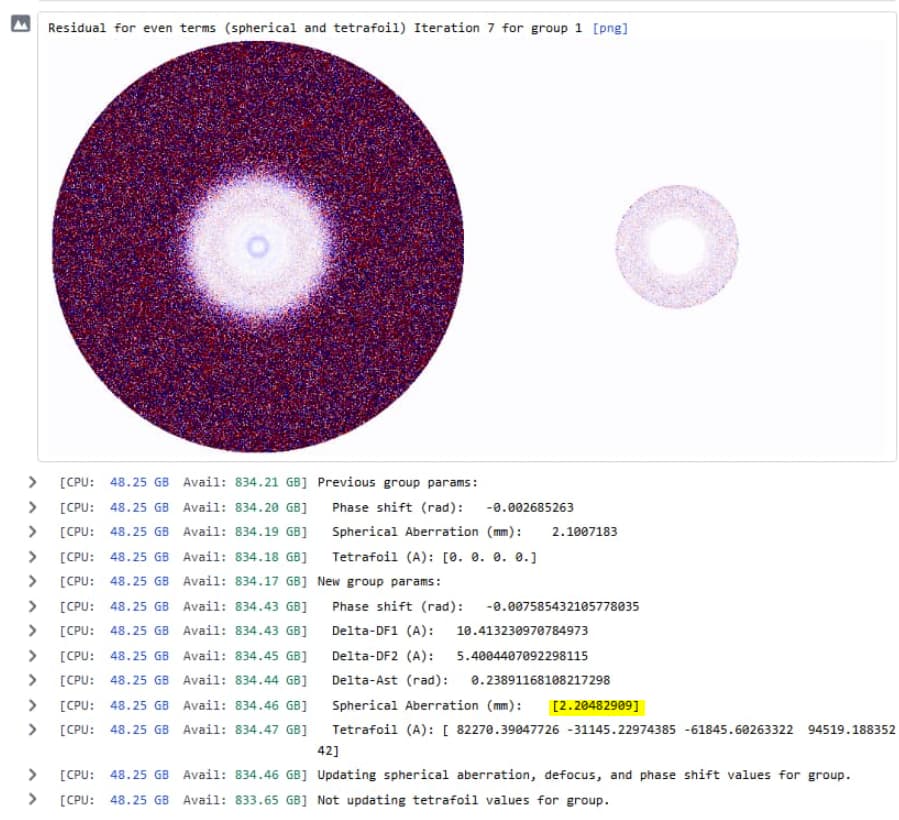Viewport: 899px width, 820px height.
Task: Click the image icon beside the residual plot
Action: click(x=21, y=24)
